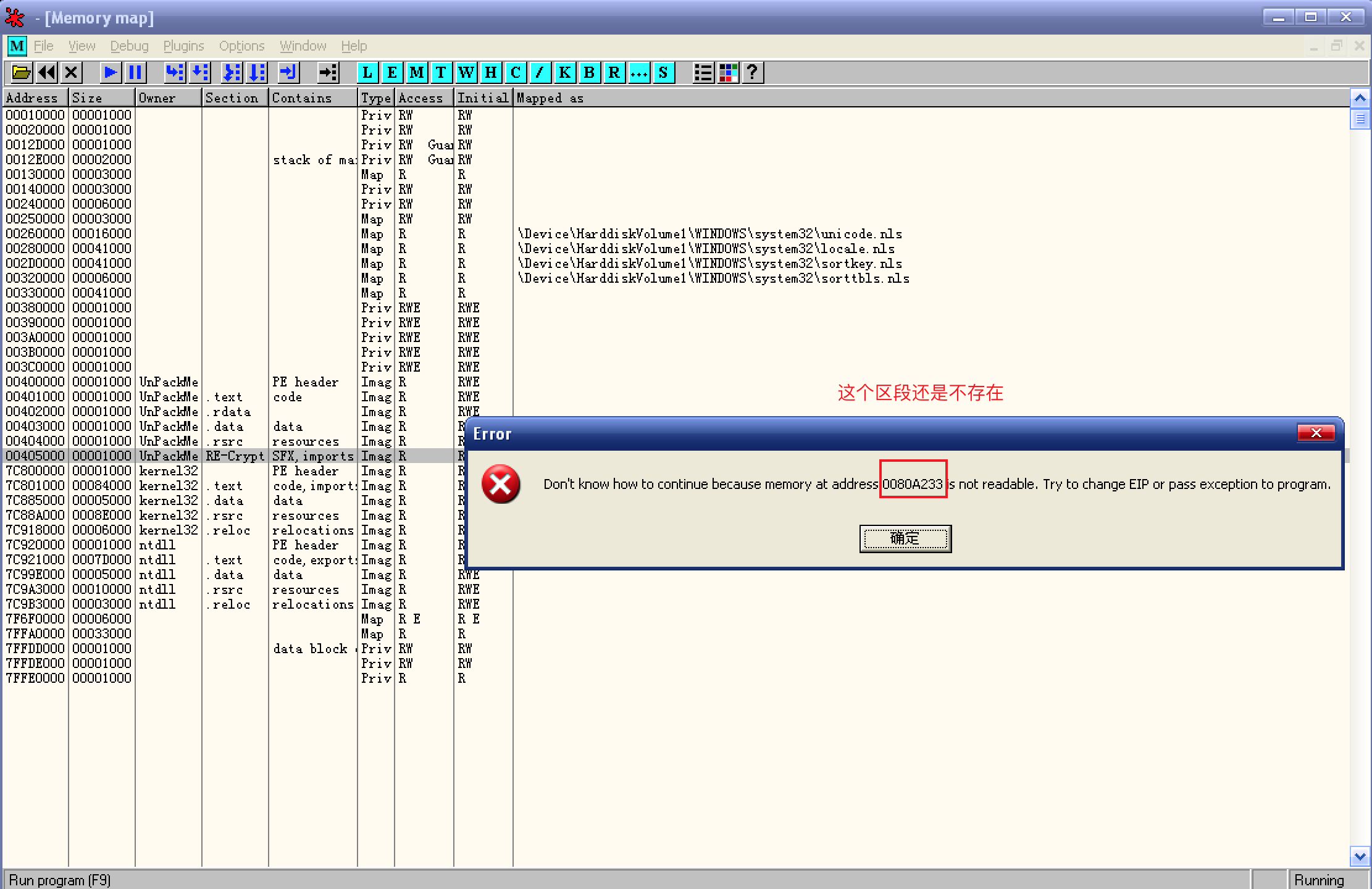Open the Log window (L button)
The image size is (1372, 889).
click(x=367, y=73)
